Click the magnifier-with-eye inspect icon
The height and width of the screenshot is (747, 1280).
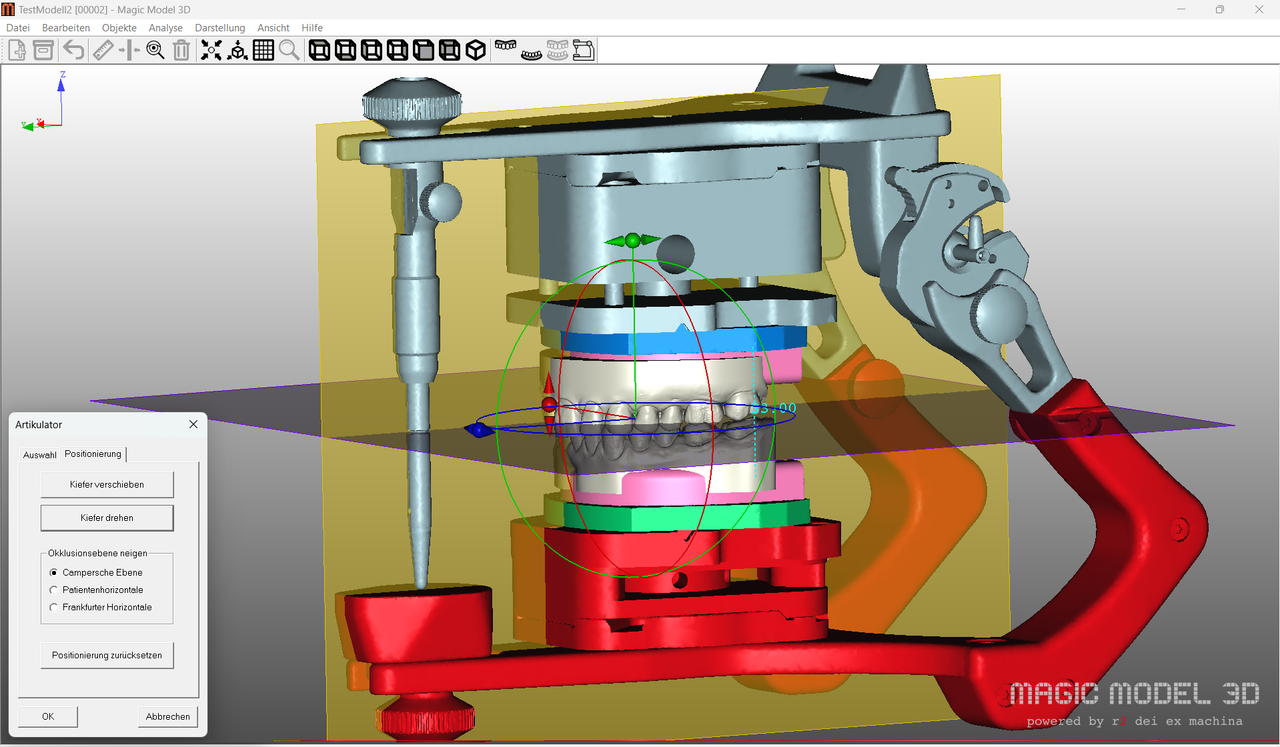click(155, 50)
